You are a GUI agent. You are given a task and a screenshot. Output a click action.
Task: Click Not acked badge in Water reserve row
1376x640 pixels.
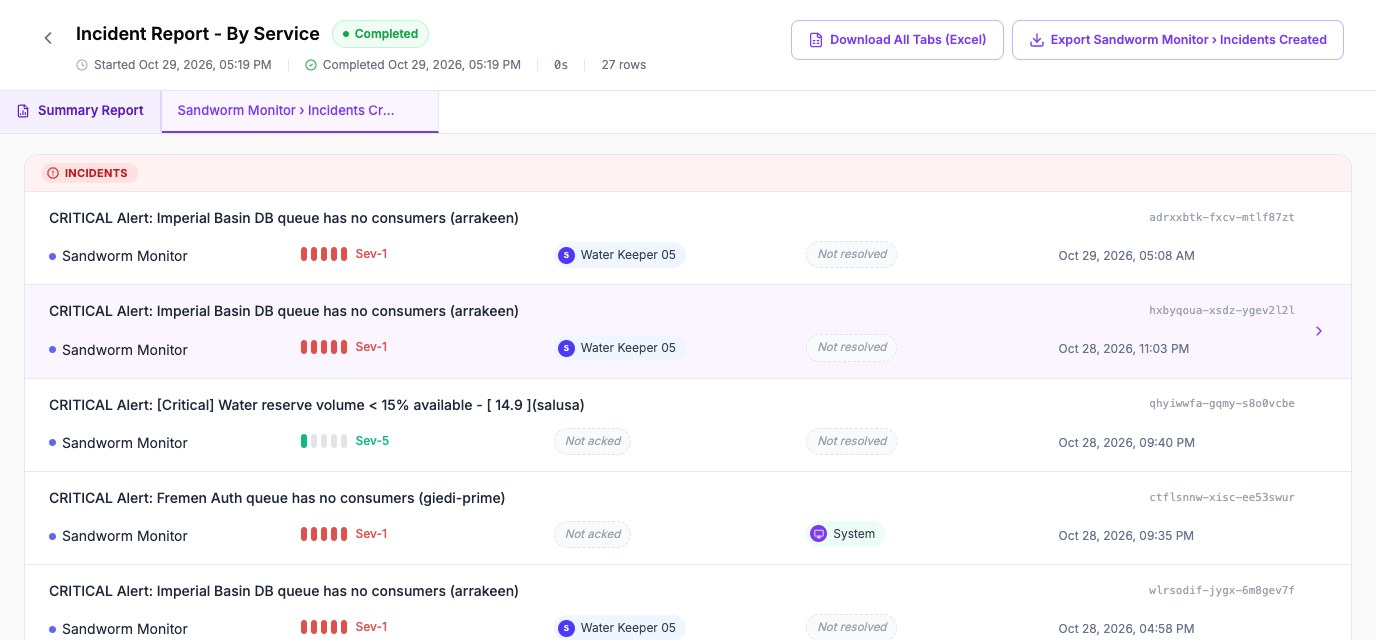point(593,441)
